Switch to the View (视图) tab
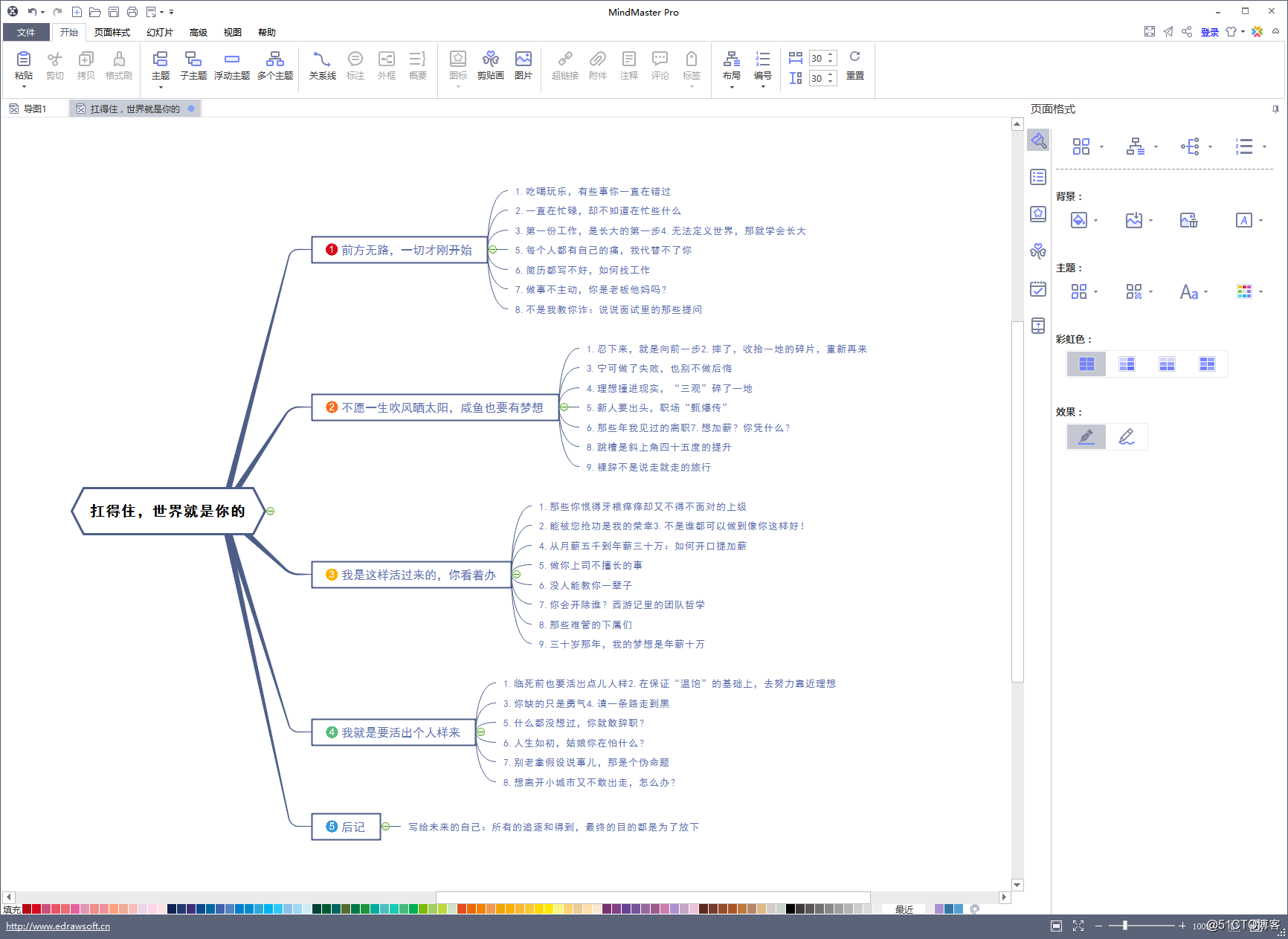1288x939 pixels. tap(233, 32)
